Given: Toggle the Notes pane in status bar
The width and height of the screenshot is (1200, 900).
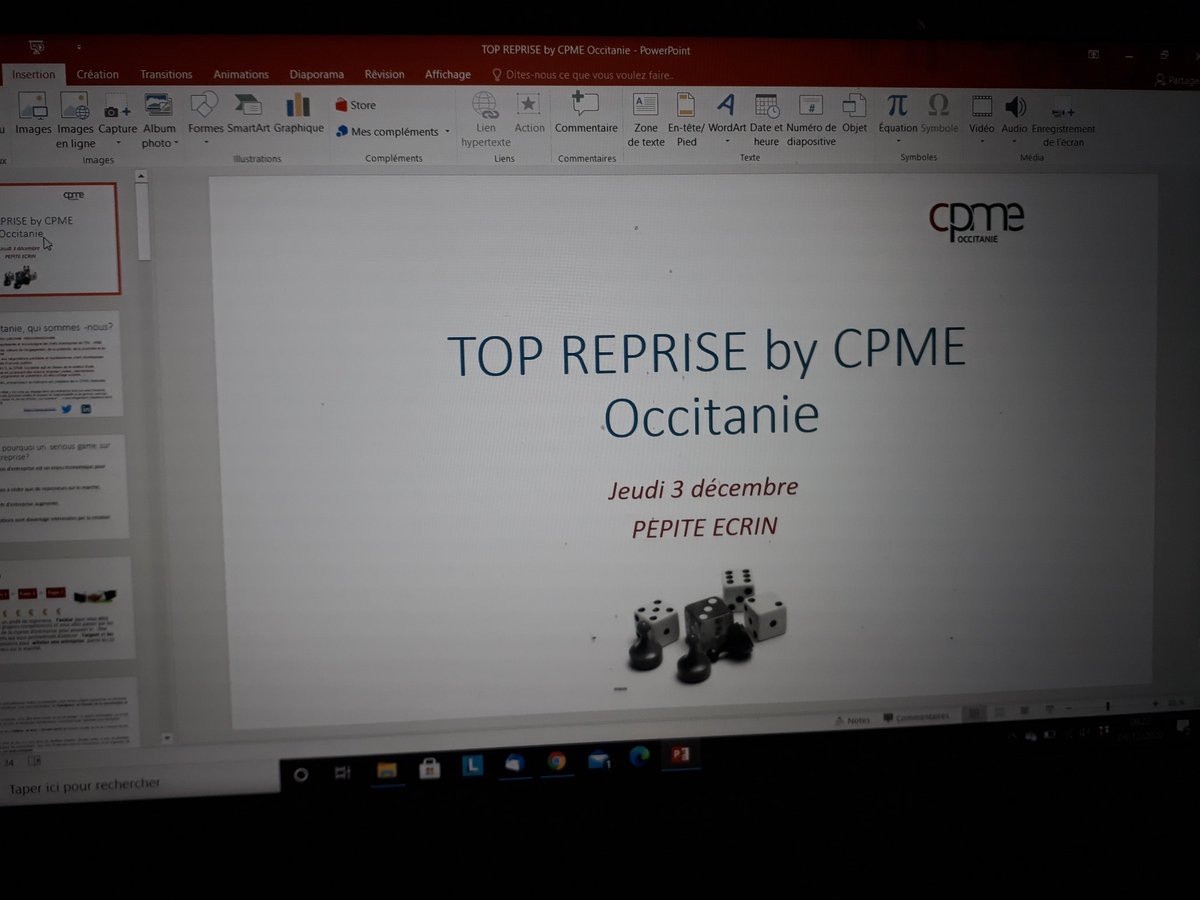Looking at the screenshot, I should [x=852, y=719].
